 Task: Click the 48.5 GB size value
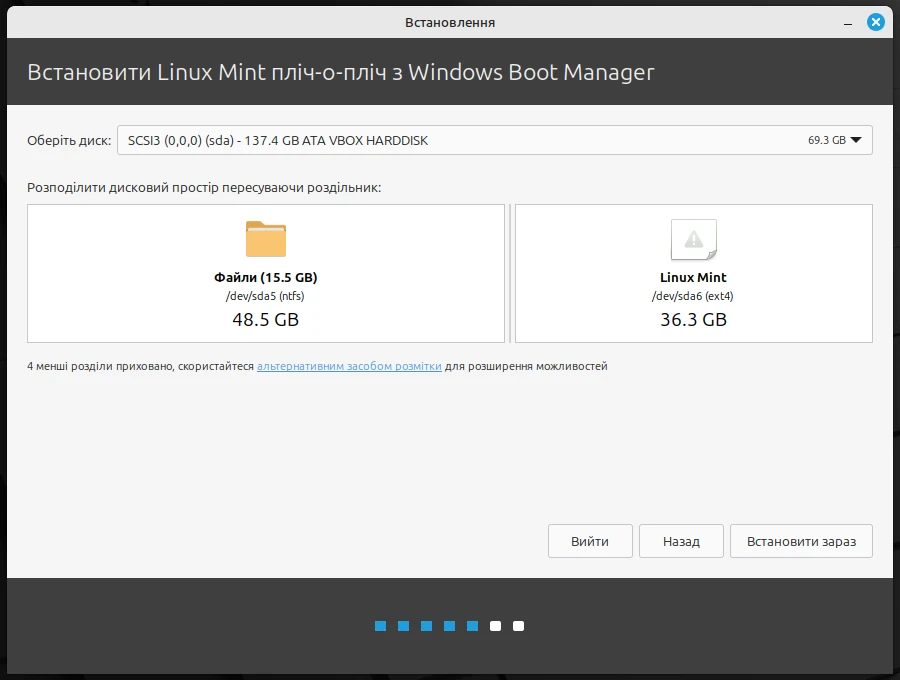[x=266, y=320]
